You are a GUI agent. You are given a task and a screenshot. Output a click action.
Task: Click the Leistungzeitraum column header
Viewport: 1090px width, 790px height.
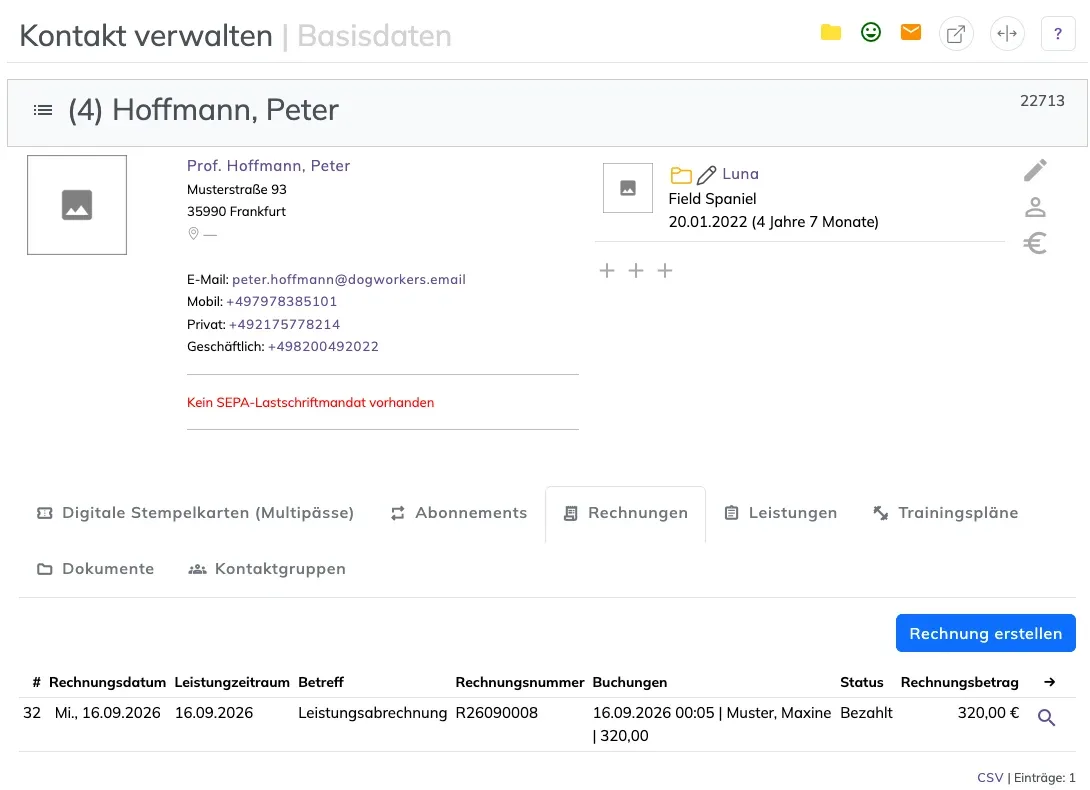[x=232, y=682]
